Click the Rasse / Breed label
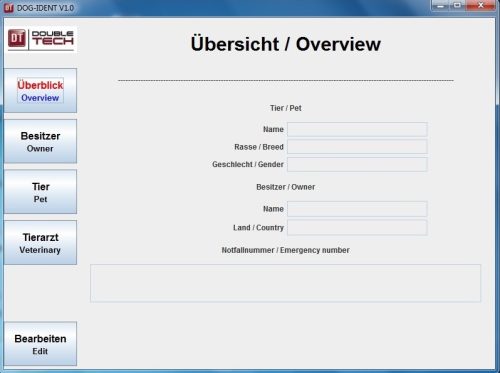 pos(259,147)
